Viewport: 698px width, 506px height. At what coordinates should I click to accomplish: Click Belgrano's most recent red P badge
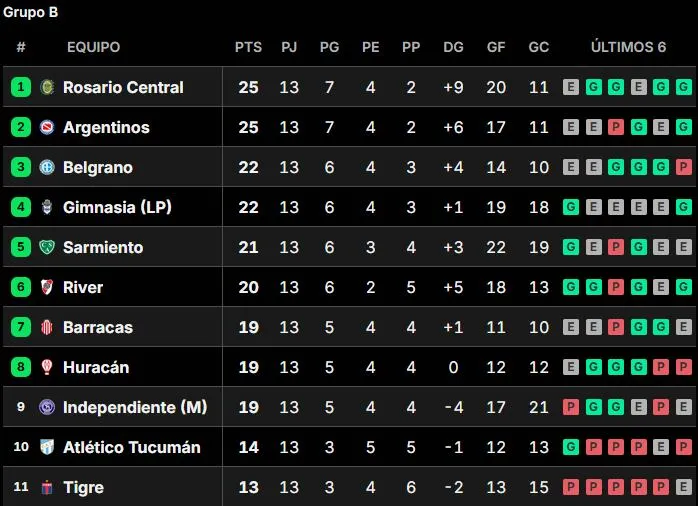(683, 167)
